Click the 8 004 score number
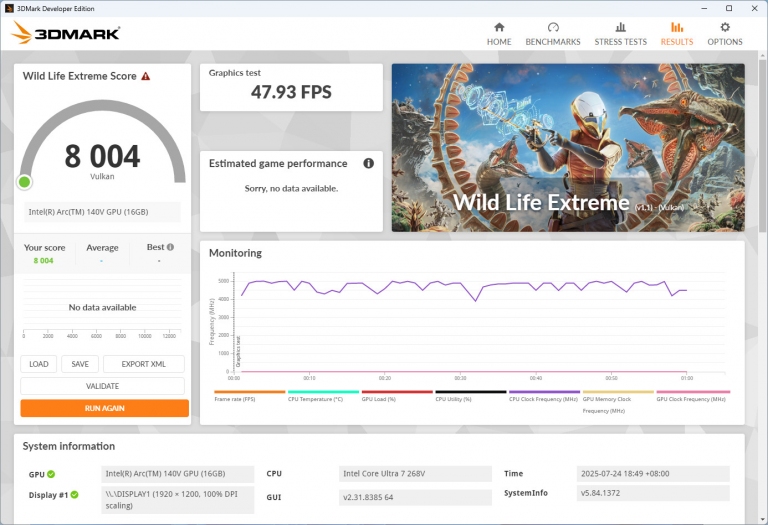The image size is (768, 525). 102,157
